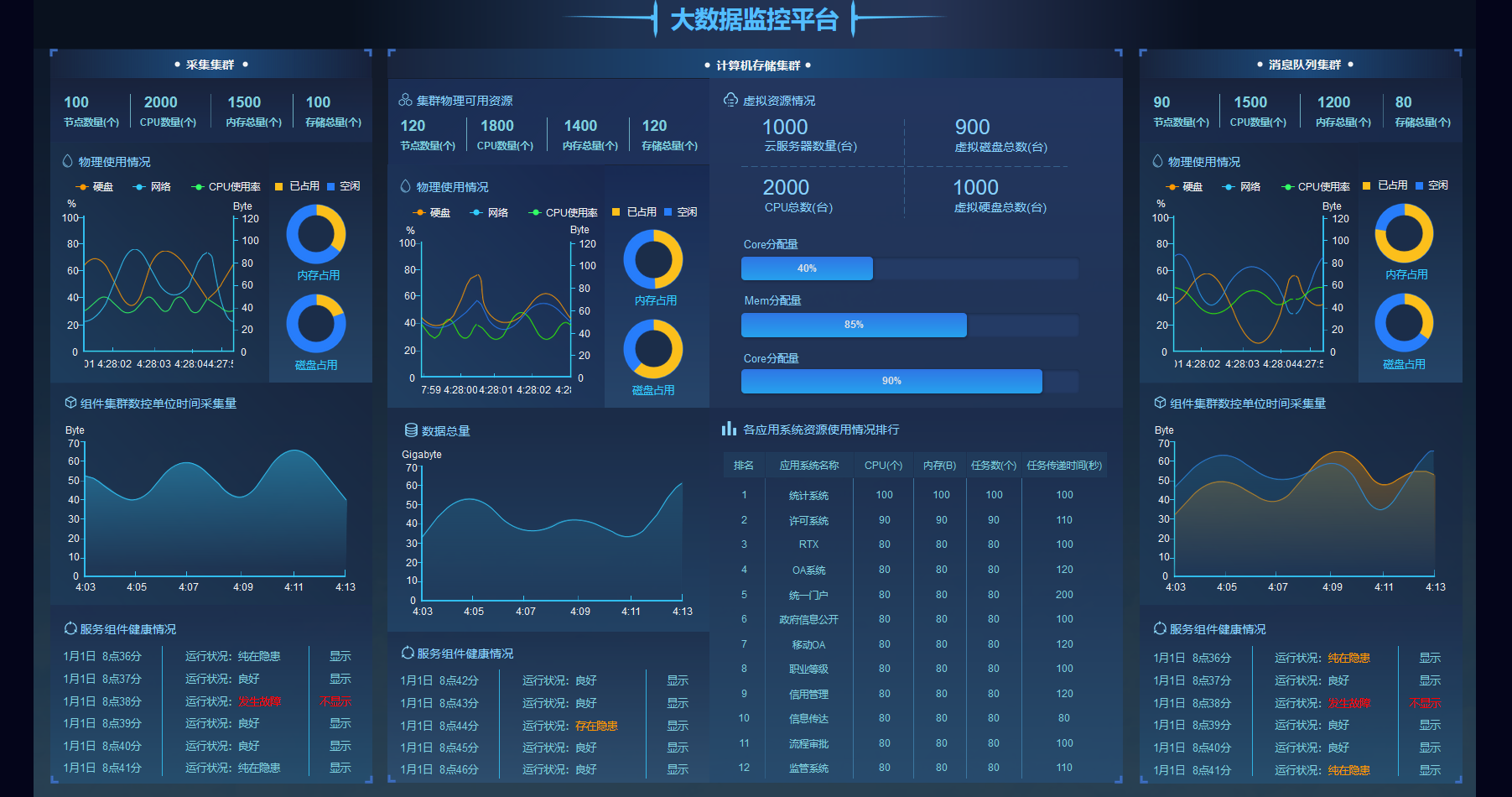The height and width of the screenshot is (797, 1512).
Task: Click the bar chart icon beside 各应用系统资源使用情况排行
Action: click(729, 429)
